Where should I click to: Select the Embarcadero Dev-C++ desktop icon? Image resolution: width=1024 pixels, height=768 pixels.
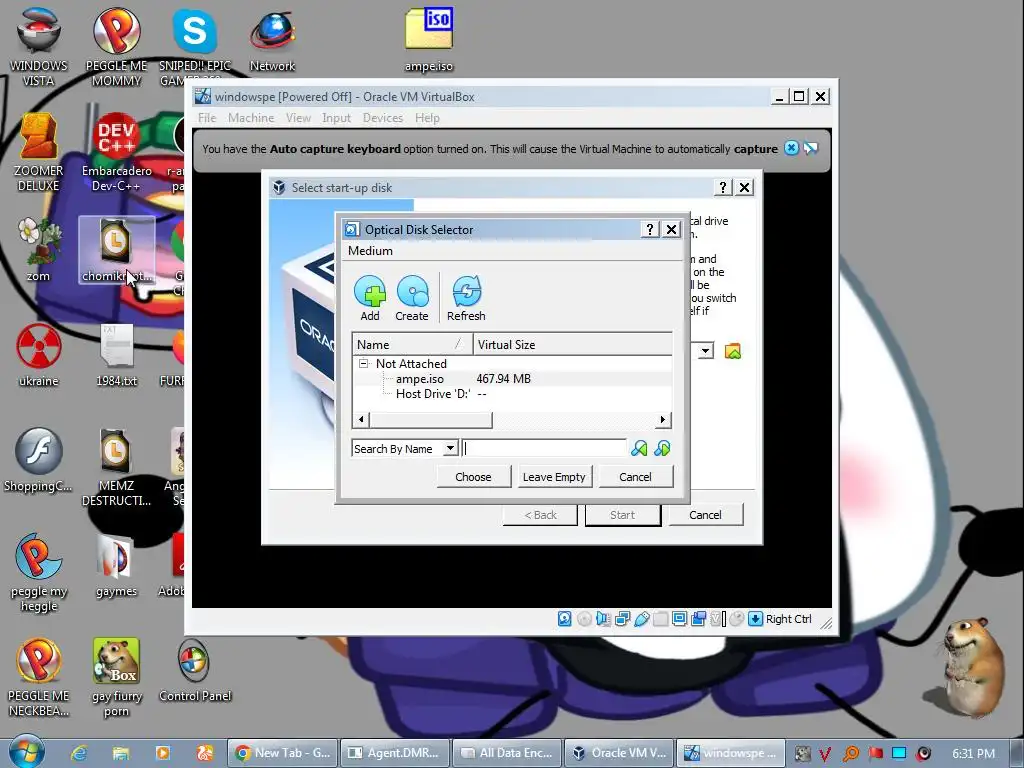pos(116,152)
